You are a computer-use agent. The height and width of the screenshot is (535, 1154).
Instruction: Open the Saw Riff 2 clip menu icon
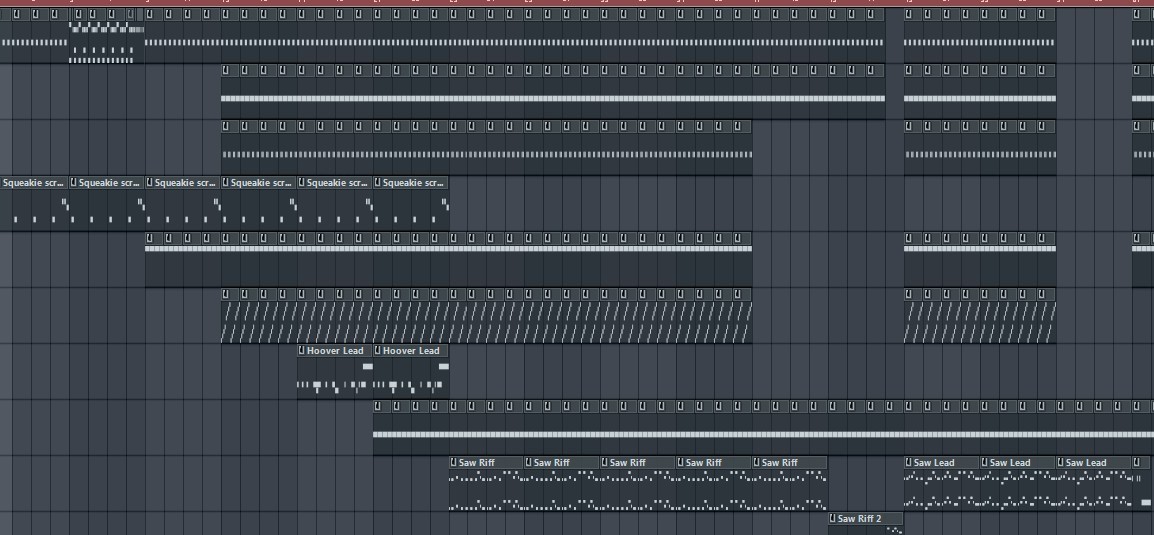[833, 519]
